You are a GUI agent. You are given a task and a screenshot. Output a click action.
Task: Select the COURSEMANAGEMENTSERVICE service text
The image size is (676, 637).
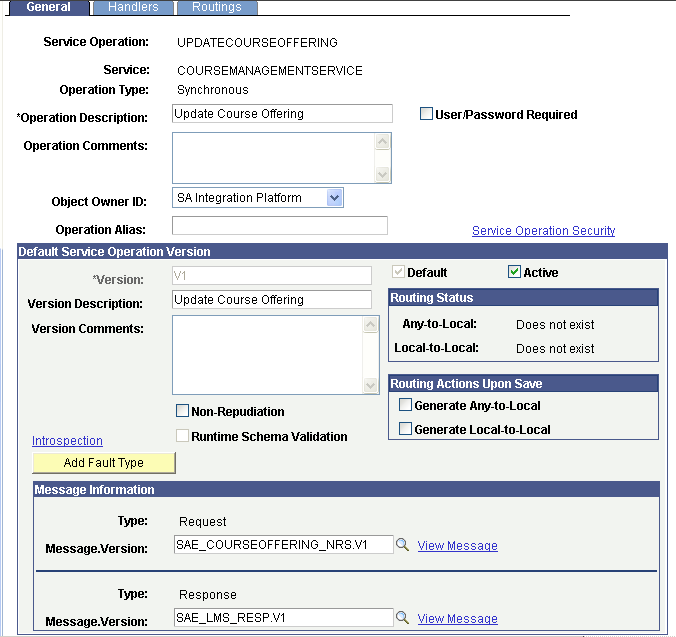point(270,71)
